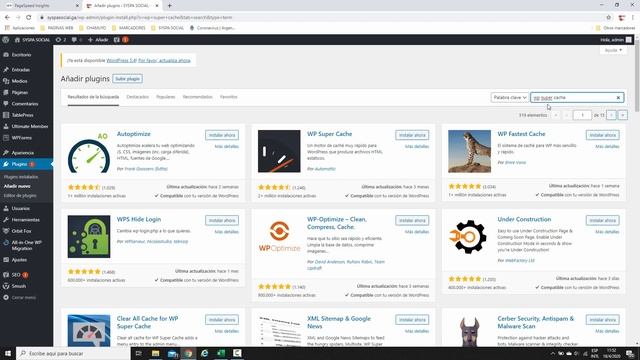This screenshot has width=640, height=360.
Task: Click the WPS Hide Login padlock thumbnail
Action: click(89, 237)
